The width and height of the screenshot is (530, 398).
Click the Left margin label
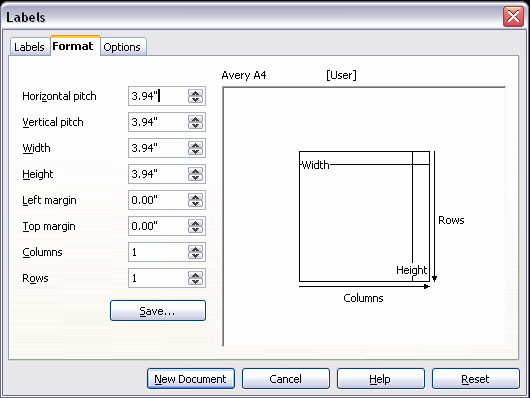[49, 200]
